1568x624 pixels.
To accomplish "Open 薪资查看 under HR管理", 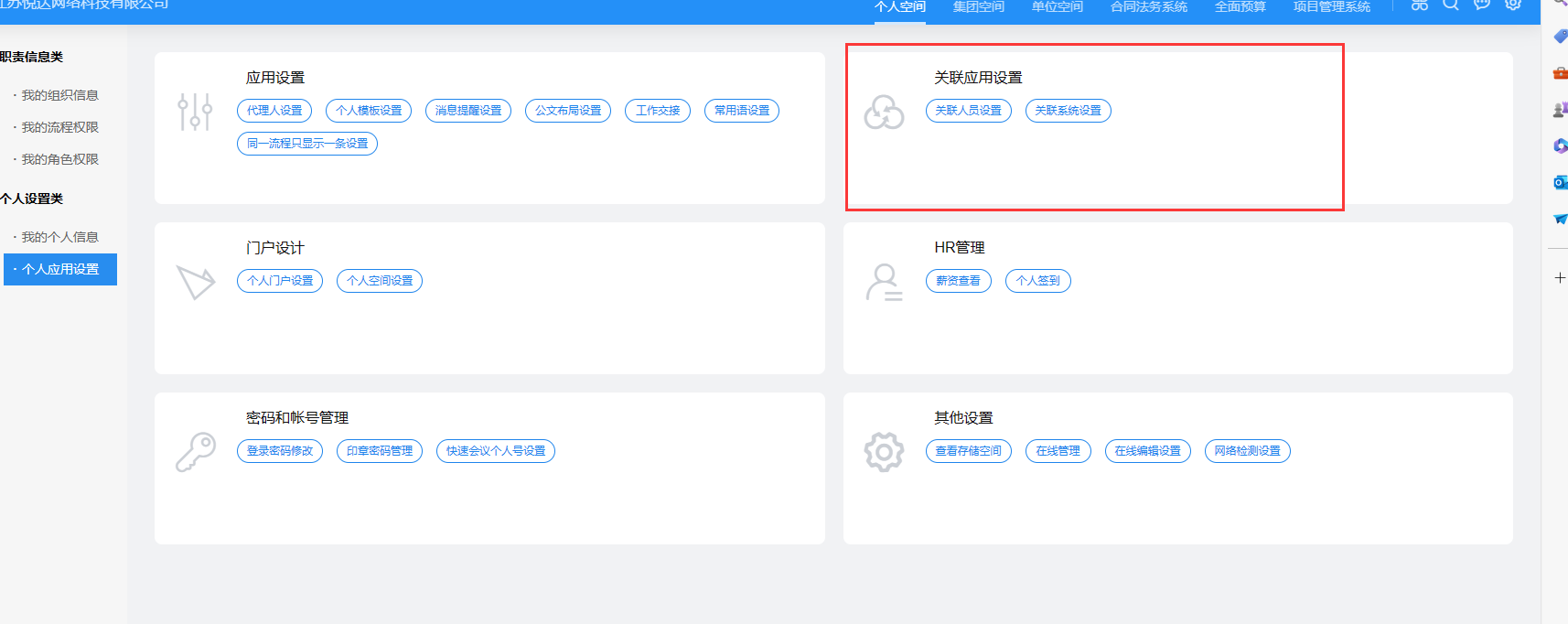I will coord(958,281).
